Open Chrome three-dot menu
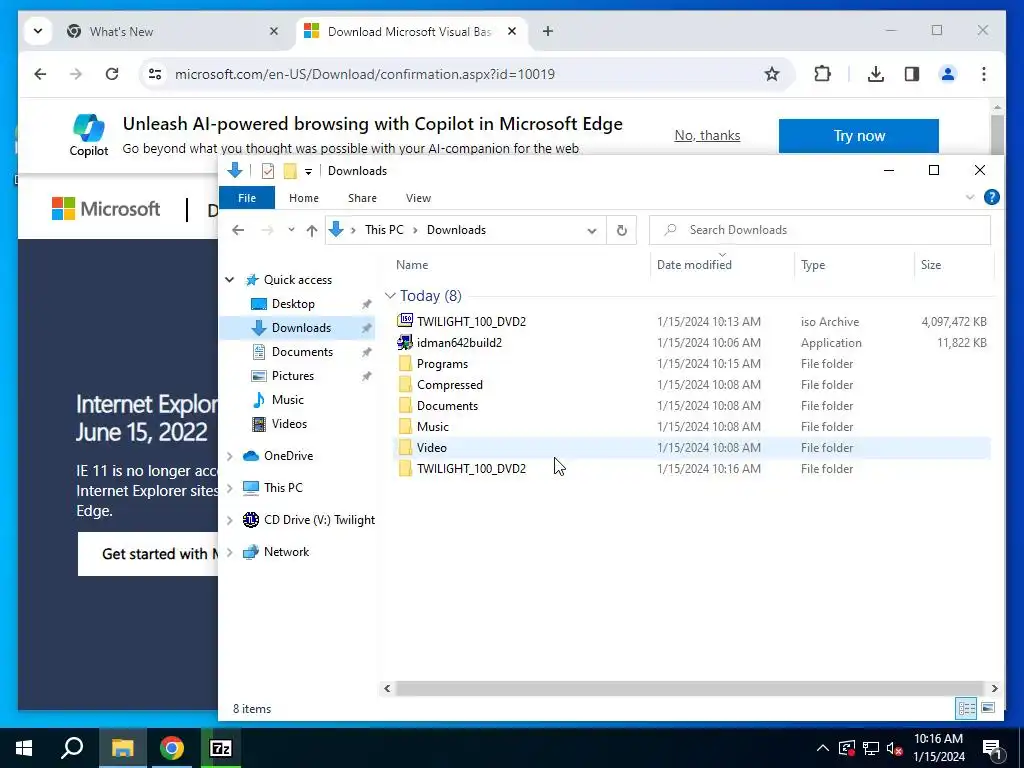Image resolution: width=1024 pixels, height=768 pixels. [984, 74]
